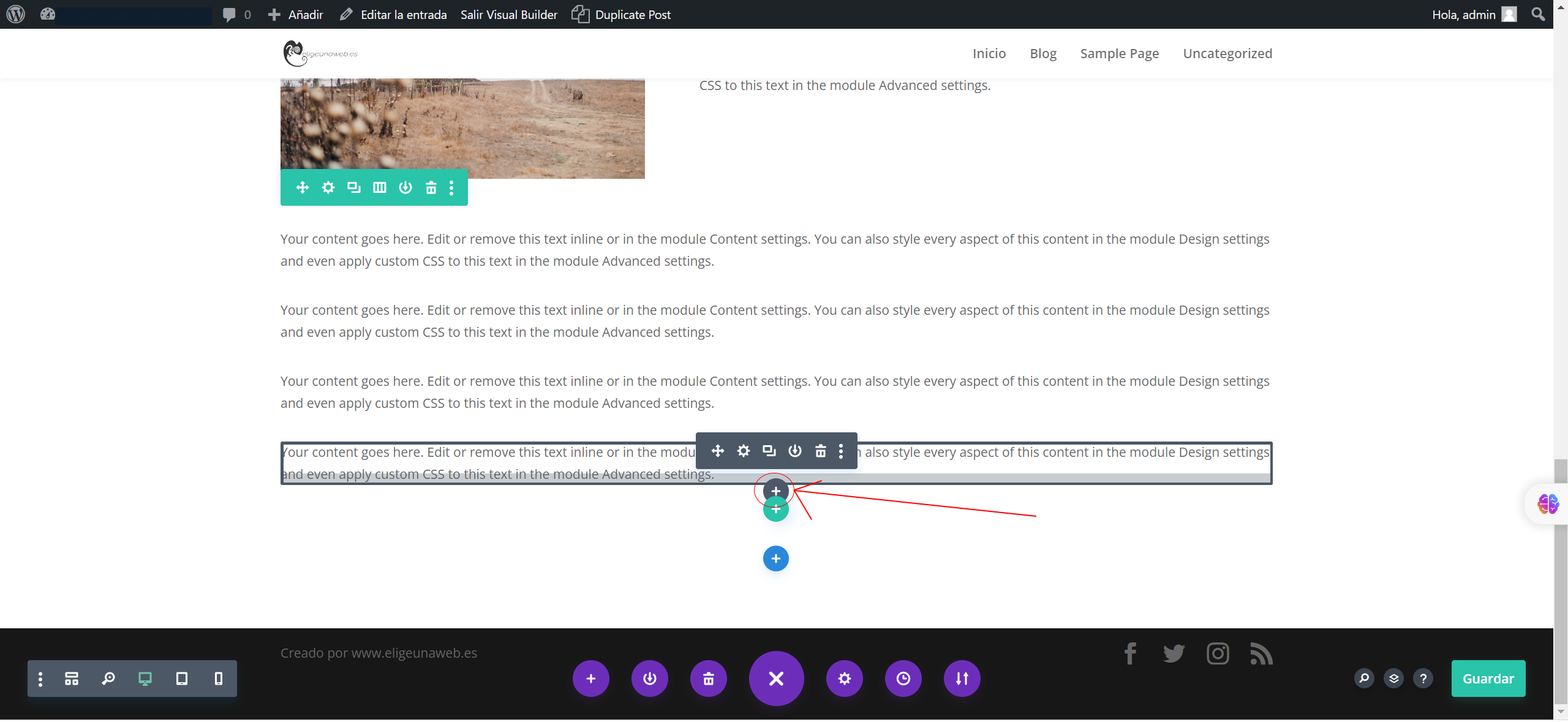The width and height of the screenshot is (1568, 722).
Task: Expand green row more options dots
Action: 451,187
